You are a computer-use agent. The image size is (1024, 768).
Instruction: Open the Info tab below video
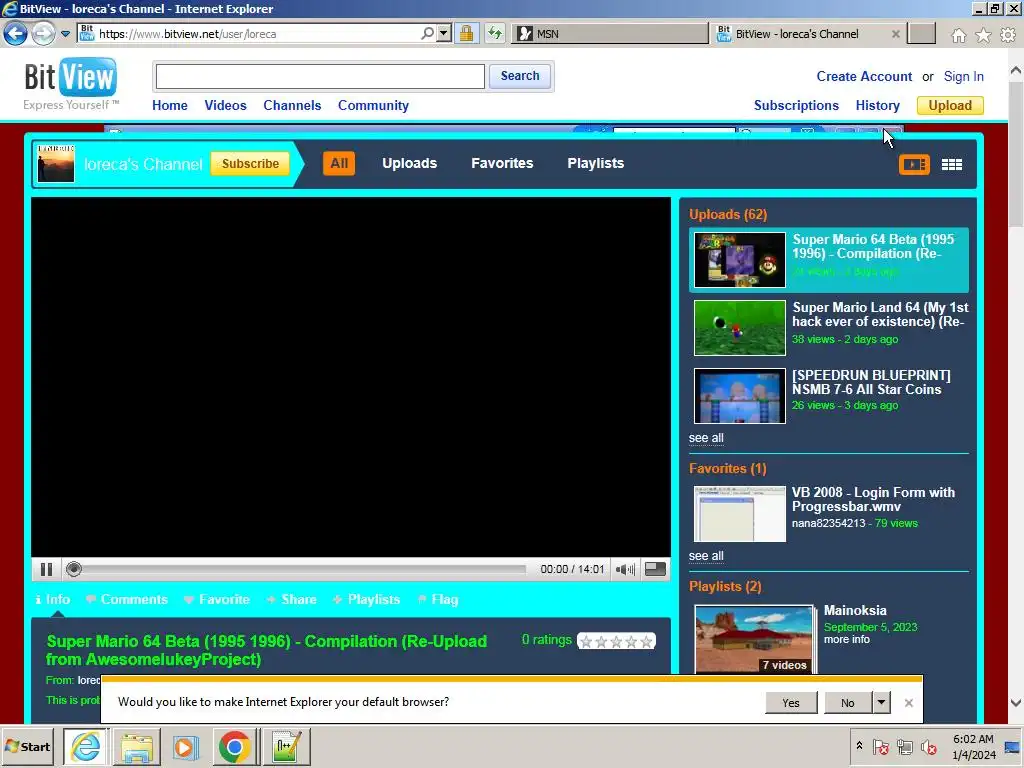click(x=53, y=600)
